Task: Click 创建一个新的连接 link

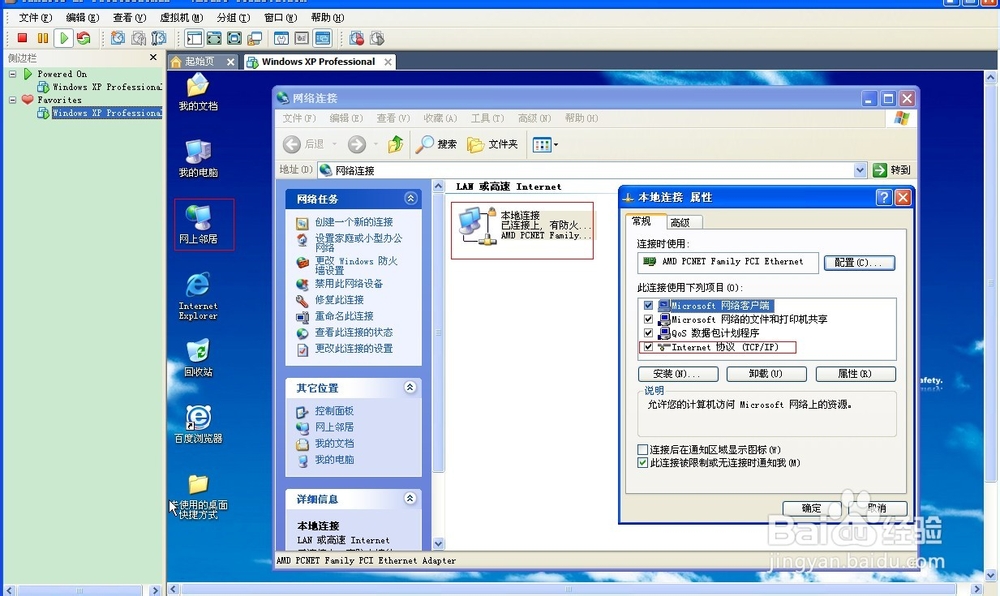Action: (x=354, y=222)
